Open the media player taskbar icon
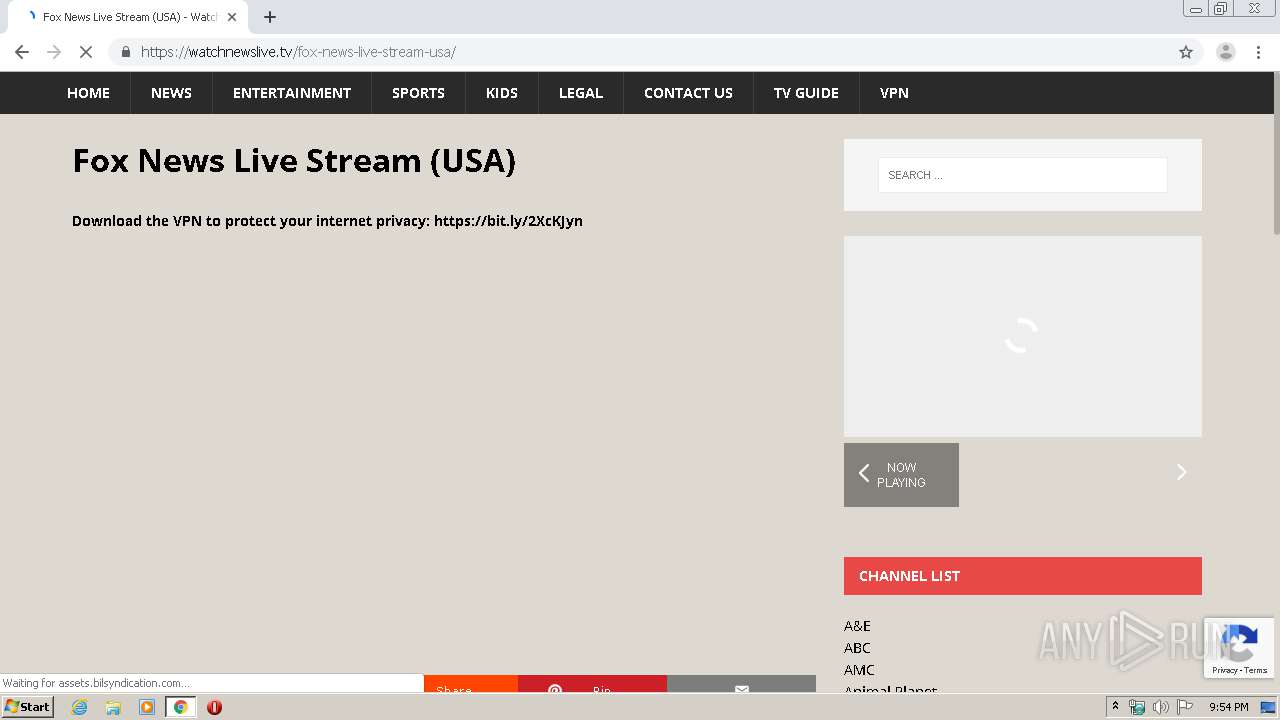 click(147, 707)
